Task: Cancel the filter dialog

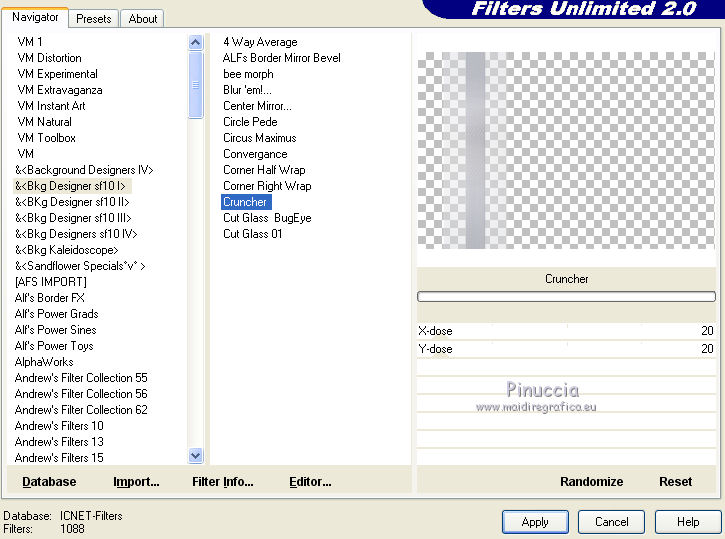Action: tap(611, 522)
